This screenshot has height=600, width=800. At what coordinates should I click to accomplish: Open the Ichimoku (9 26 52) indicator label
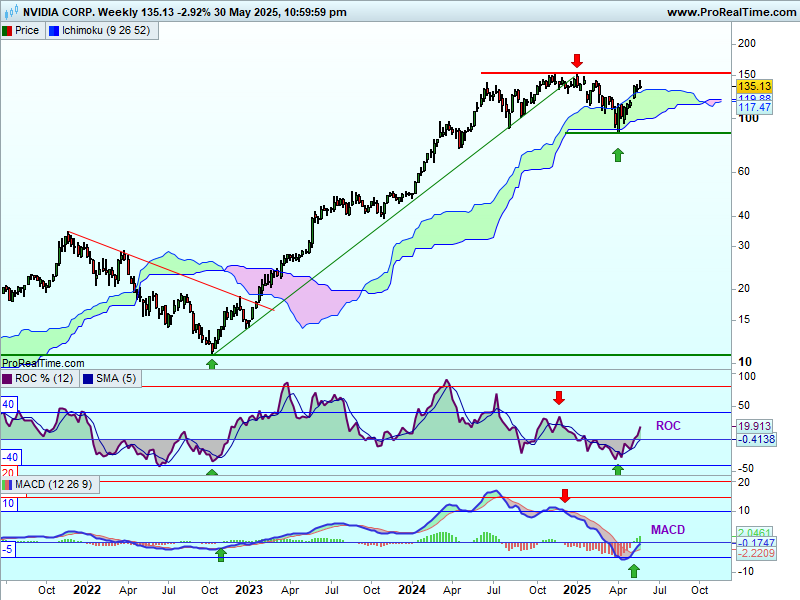pyautogui.click(x=105, y=31)
